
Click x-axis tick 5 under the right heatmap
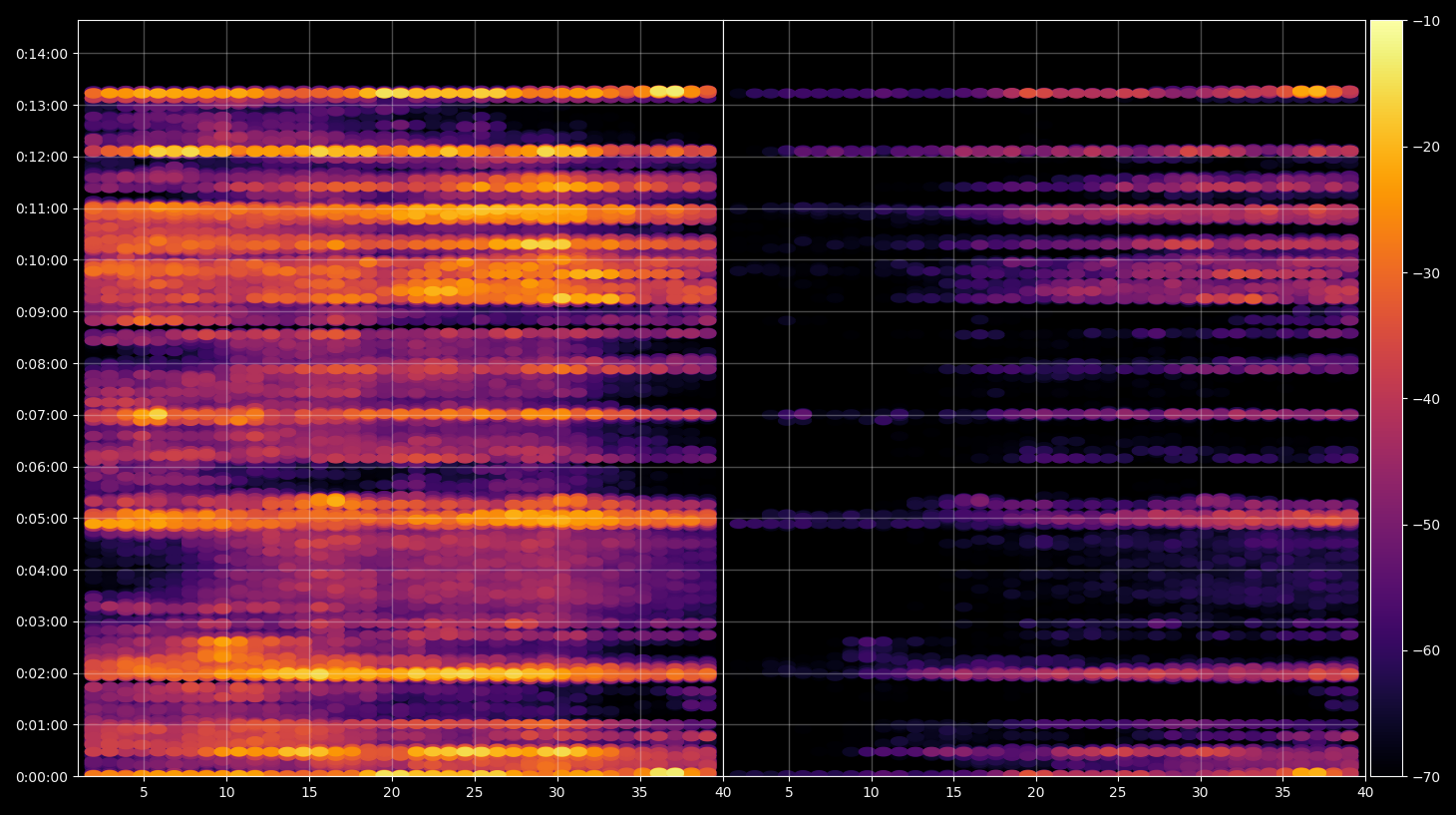tap(789, 793)
